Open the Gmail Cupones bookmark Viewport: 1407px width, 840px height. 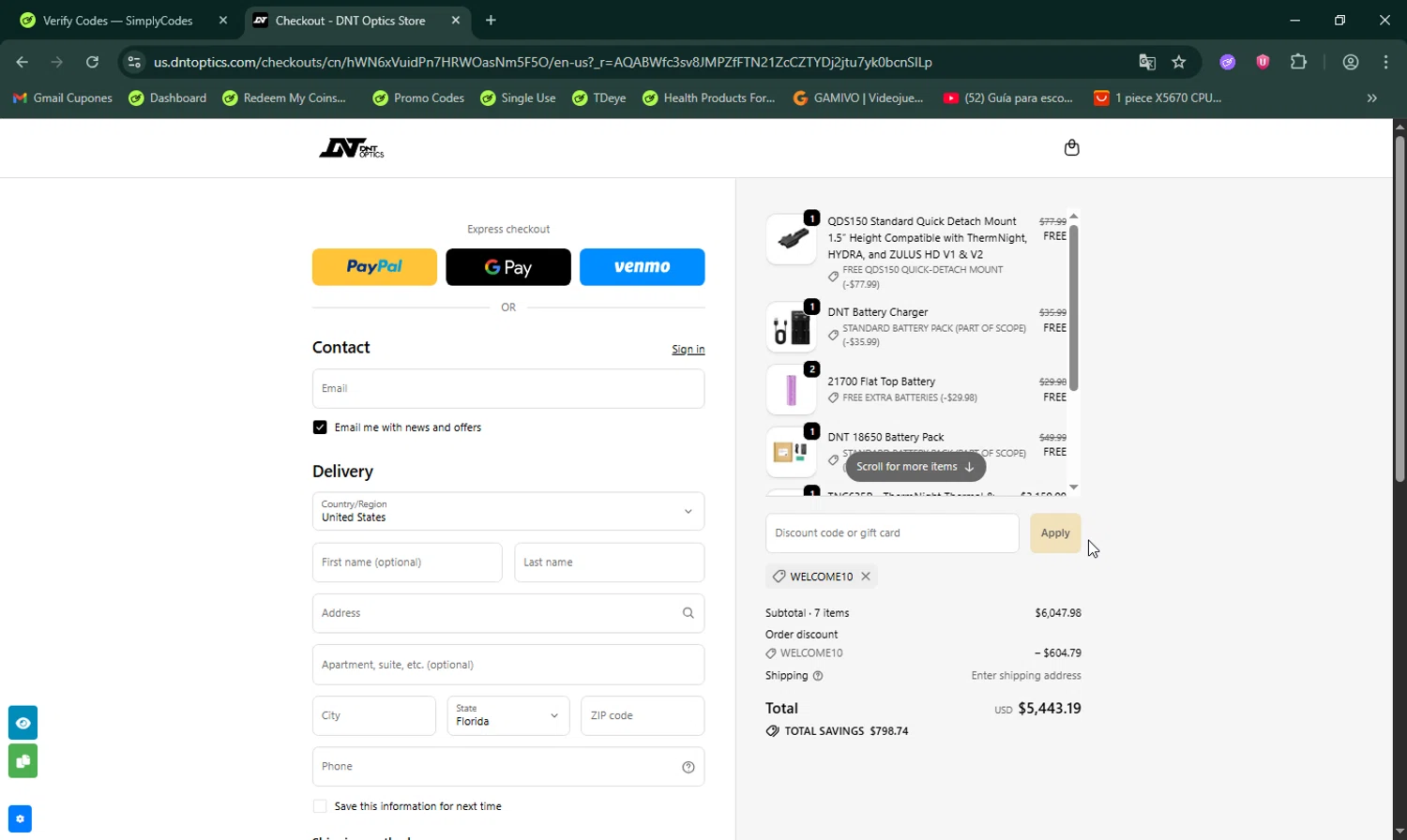pyautogui.click(x=62, y=97)
